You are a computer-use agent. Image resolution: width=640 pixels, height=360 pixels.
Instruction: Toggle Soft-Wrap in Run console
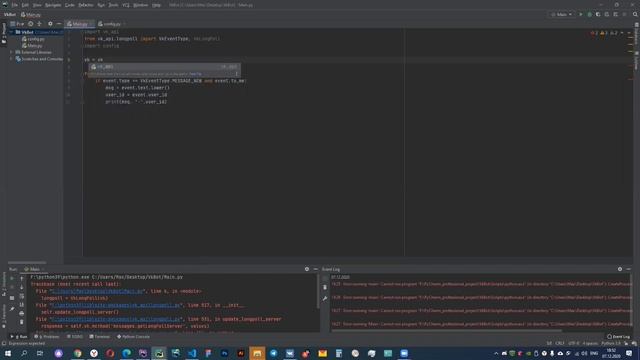pos(22,296)
